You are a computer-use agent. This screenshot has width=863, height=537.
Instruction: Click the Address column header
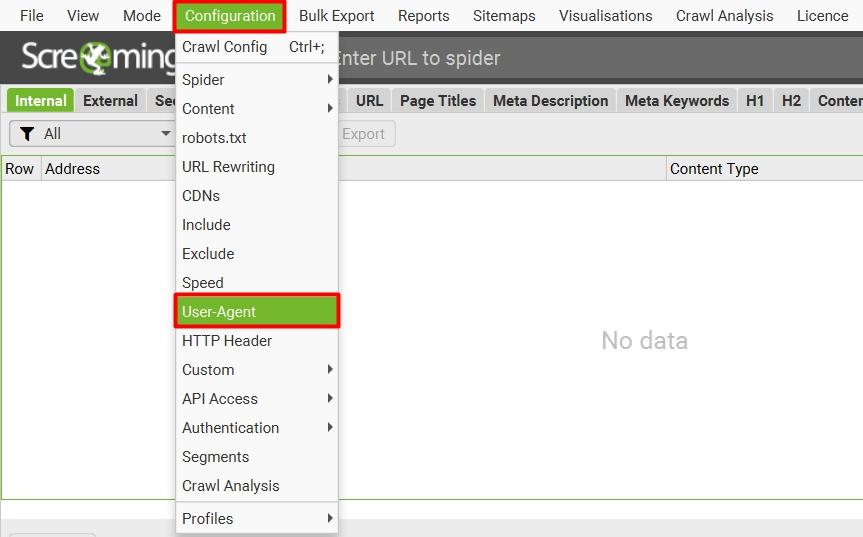pos(72,169)
